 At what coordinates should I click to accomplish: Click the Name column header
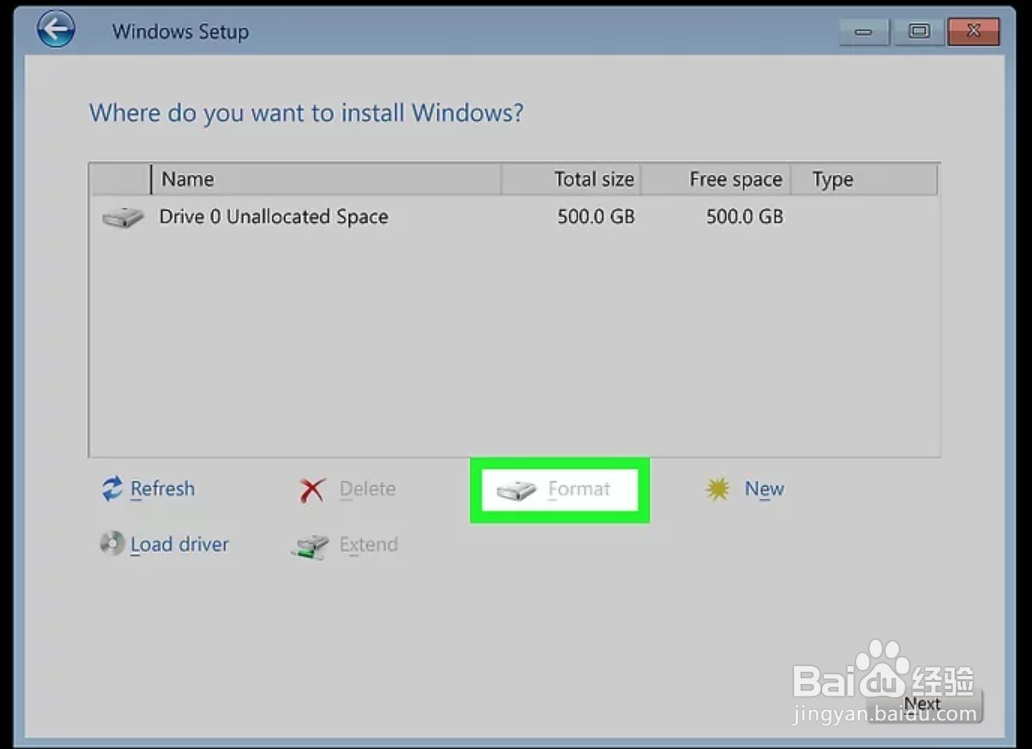(326, 179)
